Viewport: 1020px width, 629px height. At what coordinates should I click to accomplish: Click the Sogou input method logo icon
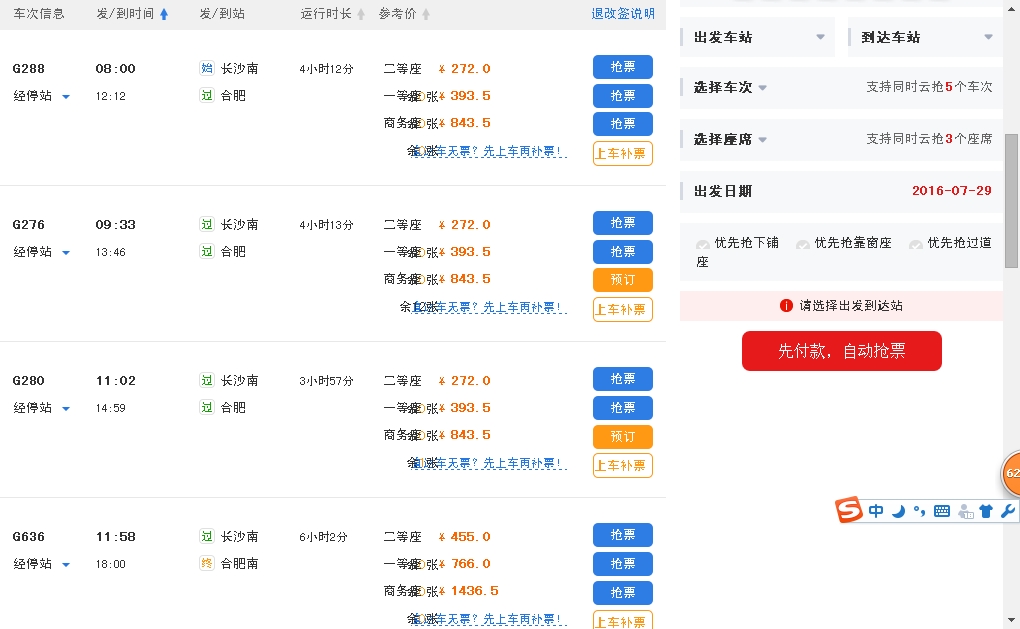pyautogui.click(x=849, y=510)
